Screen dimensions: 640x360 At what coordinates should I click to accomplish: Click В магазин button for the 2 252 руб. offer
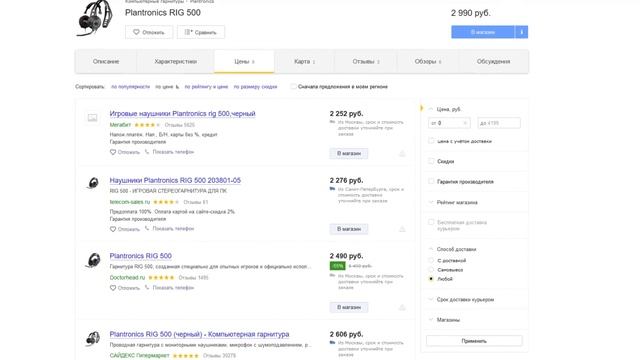click(349, 153)
